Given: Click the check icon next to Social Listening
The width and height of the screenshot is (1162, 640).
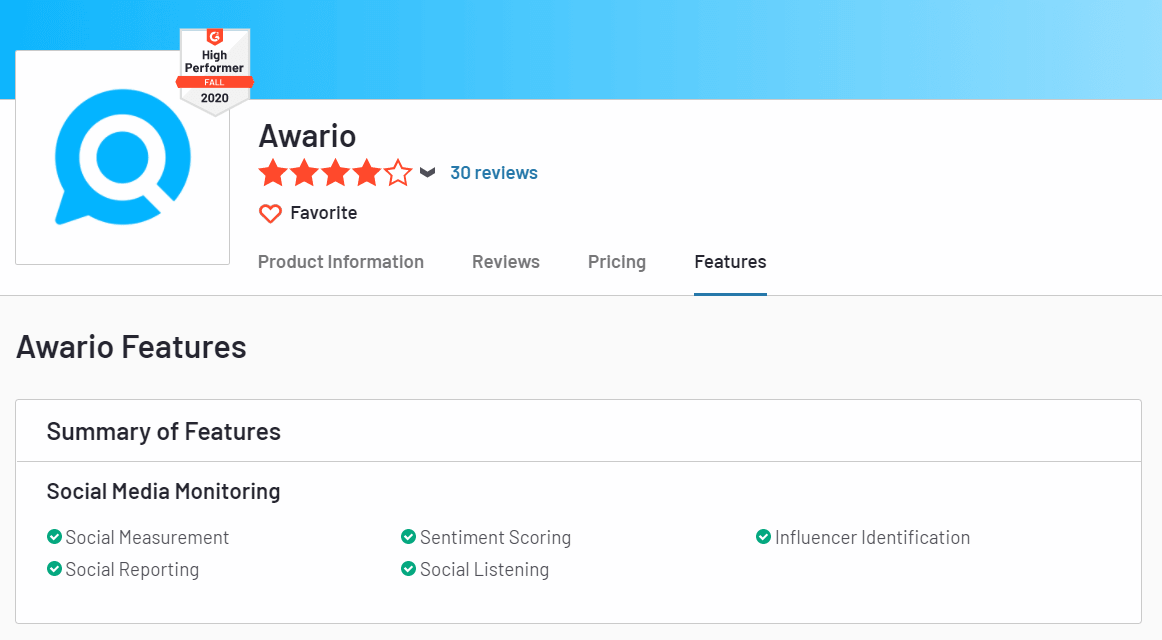Looking at the screenshot, I should click(x=408, y=569).
